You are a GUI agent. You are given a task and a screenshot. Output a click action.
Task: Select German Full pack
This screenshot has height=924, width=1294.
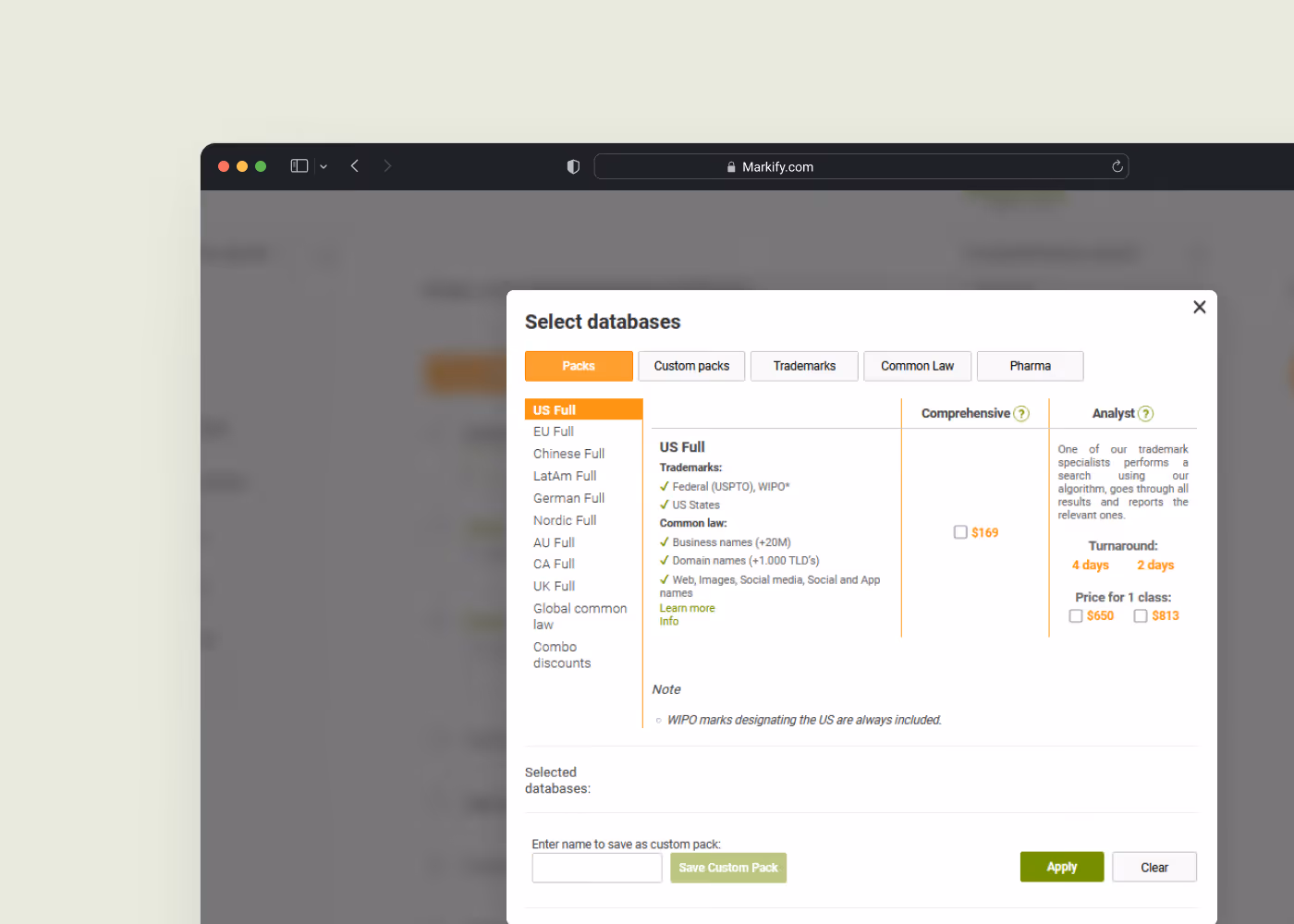pos(568,498)
